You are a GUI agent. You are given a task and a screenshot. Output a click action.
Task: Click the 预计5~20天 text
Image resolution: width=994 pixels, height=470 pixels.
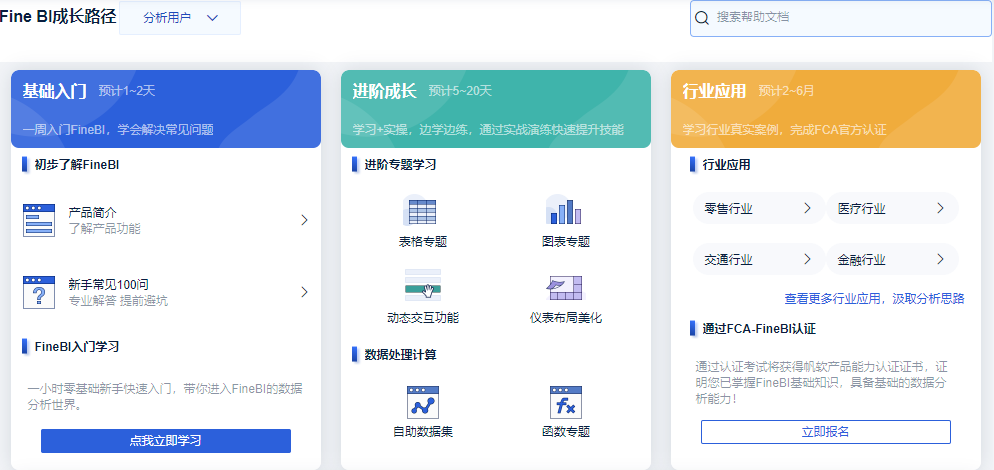(460, 91)
